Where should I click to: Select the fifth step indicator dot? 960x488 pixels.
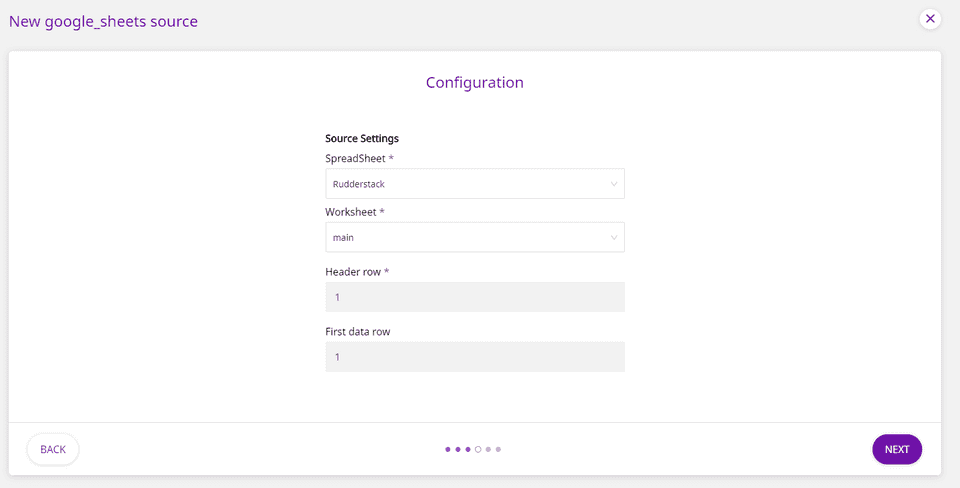tap(488, 449)
